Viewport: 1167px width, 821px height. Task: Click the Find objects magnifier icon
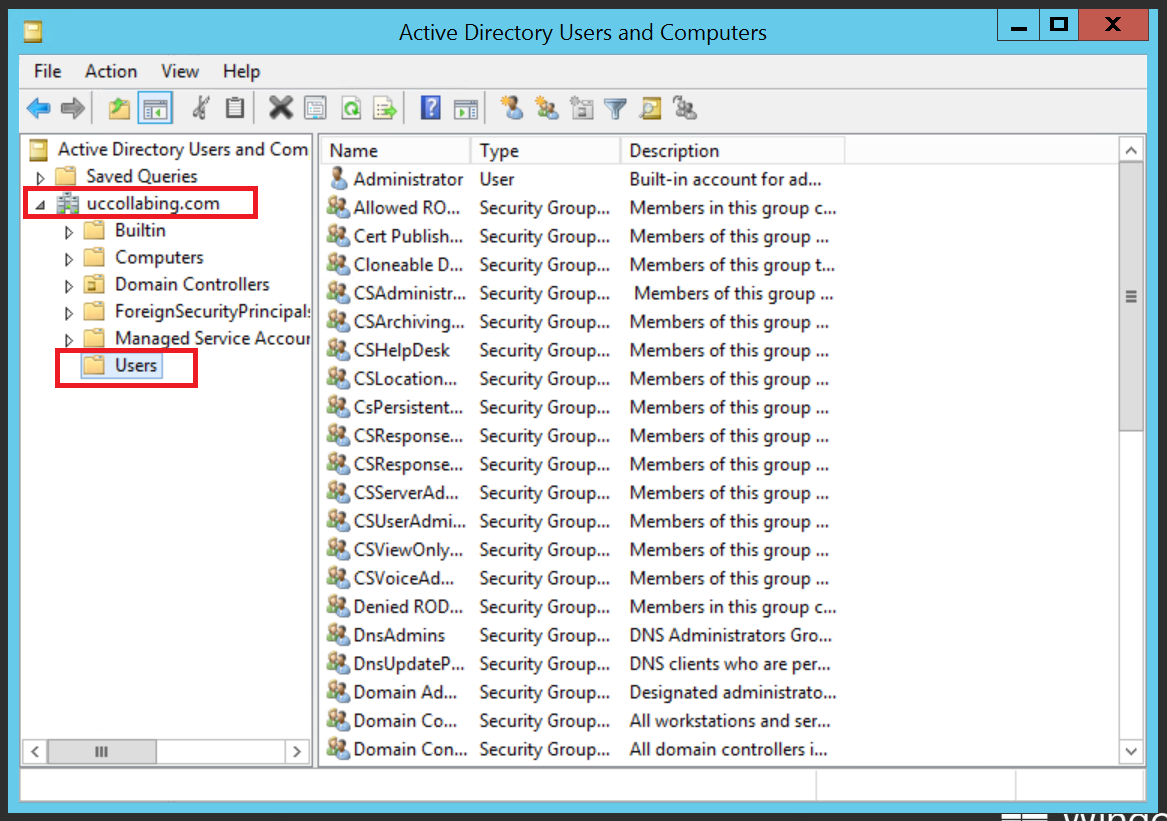tap(650, 109)
